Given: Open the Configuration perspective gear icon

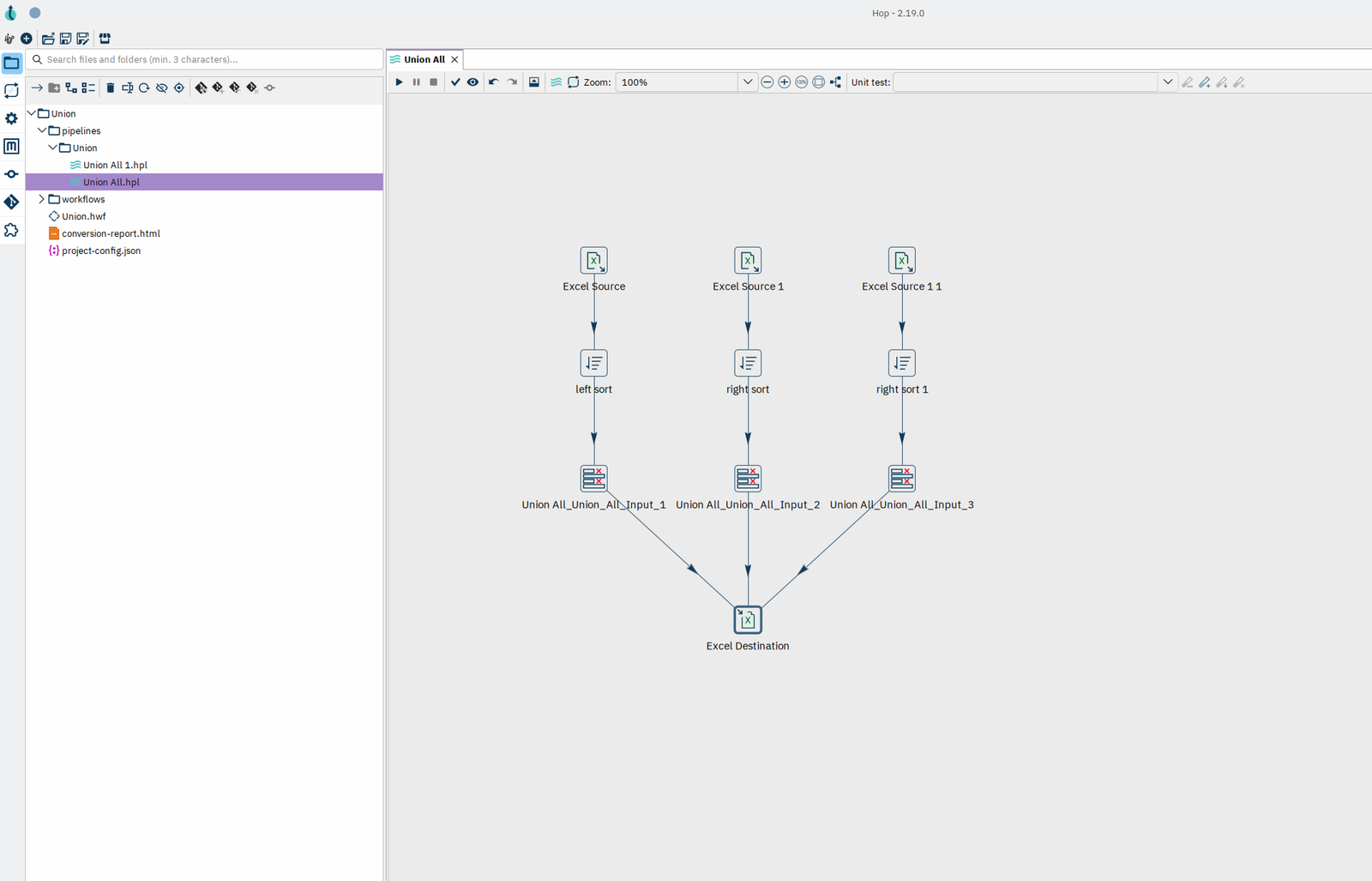Looking at the screenshot, I should tap(11, 118).
